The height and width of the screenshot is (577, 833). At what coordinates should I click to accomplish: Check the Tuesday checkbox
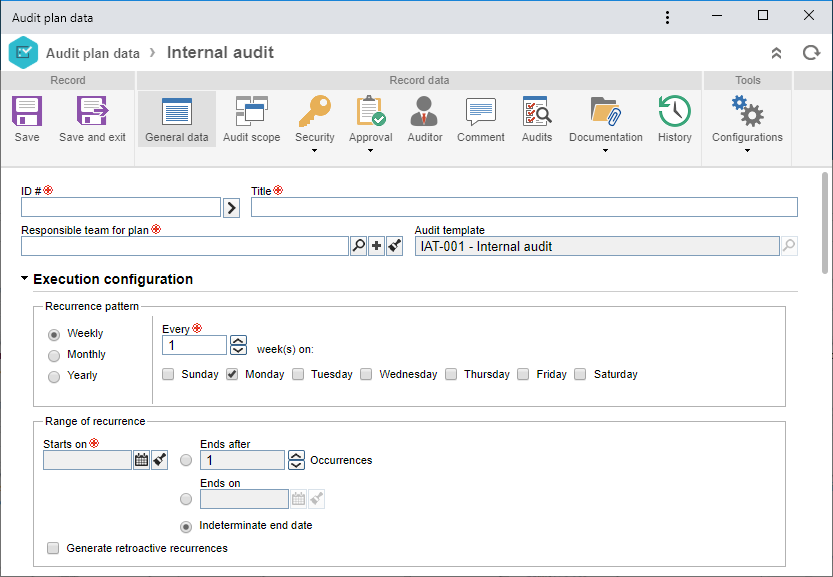click(298, 374)
